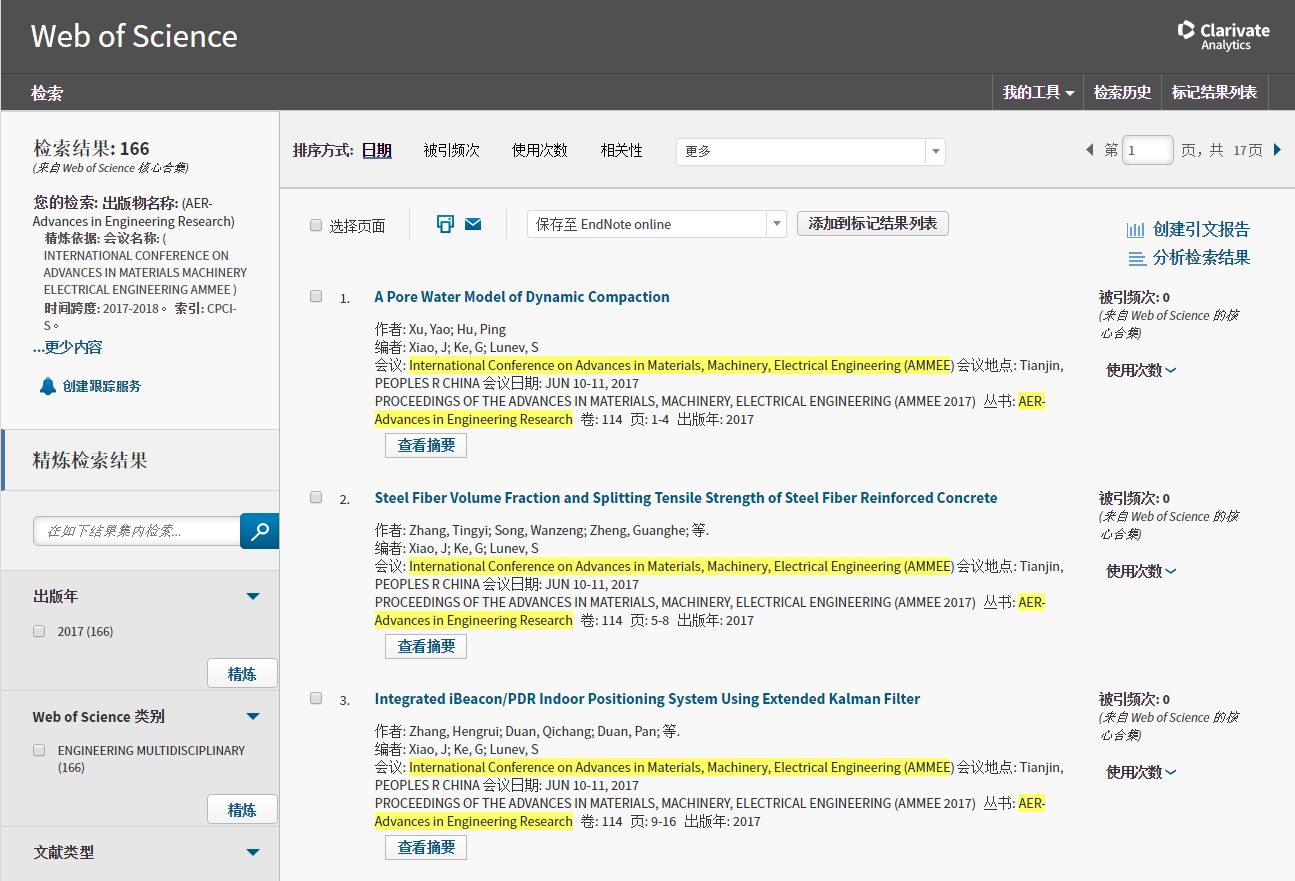This screenshot has width=1295, height=881.
Task: Click 添加到标记结果列表 button
Action: (873, 224)
